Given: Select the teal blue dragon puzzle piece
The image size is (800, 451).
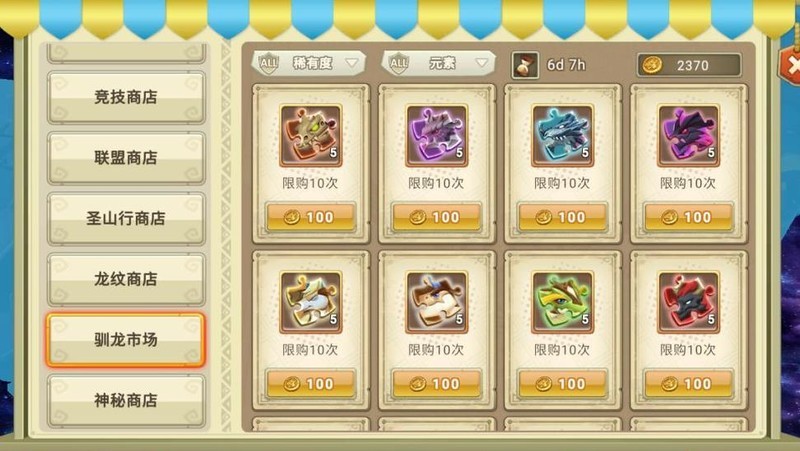Looking at the screenshot, I should pyautogui.click(x=563, y=136).
